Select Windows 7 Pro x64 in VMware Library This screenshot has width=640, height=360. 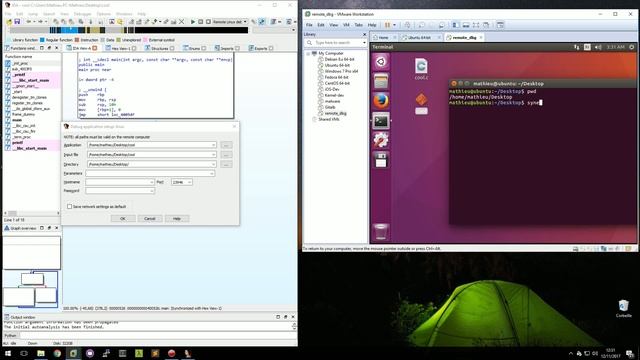click(x=341, y=71)
